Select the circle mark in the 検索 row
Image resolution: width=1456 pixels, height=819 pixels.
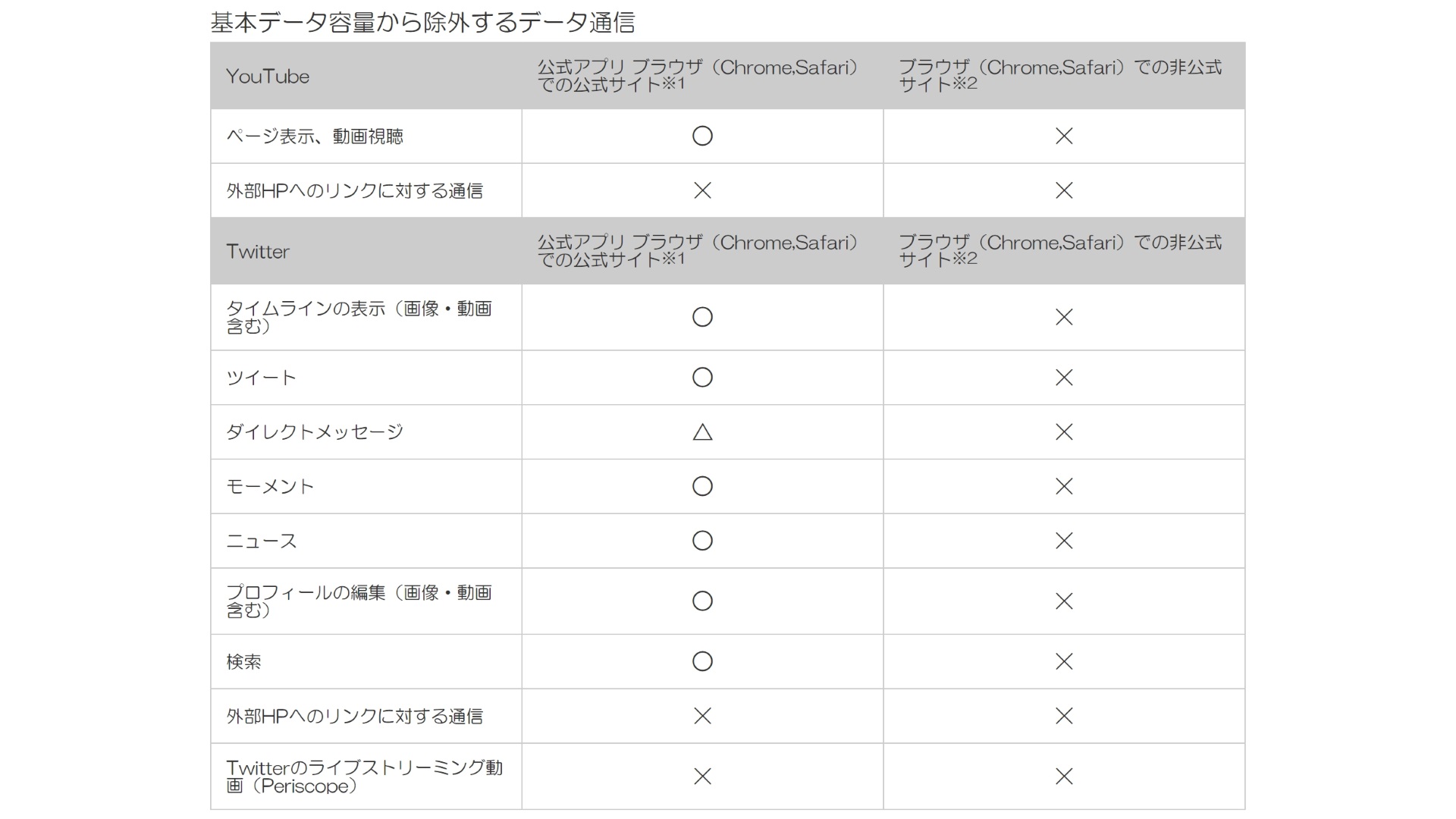click(x=702, y=661)
